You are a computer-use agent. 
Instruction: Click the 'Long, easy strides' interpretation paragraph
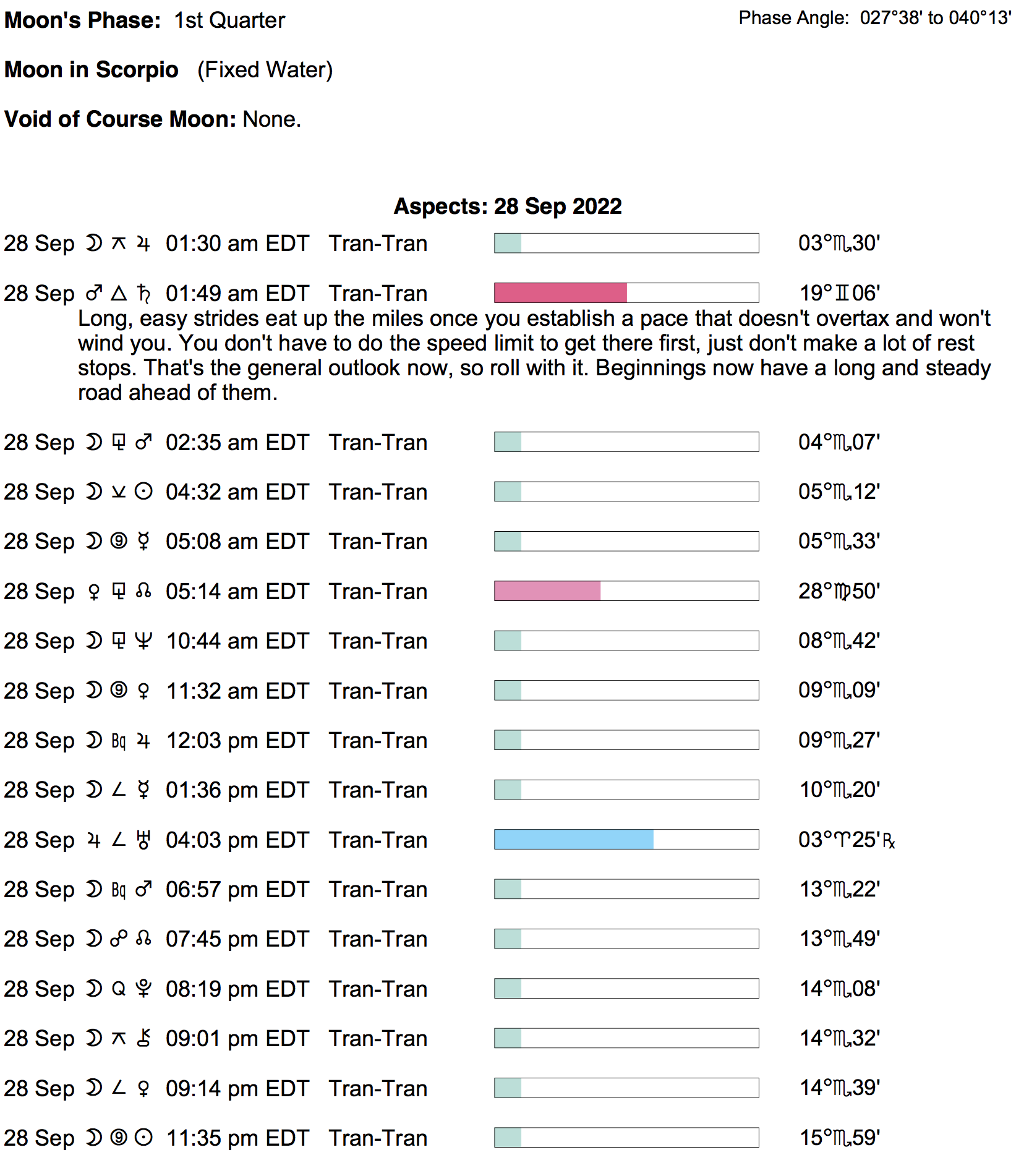(x=533, y=356)
